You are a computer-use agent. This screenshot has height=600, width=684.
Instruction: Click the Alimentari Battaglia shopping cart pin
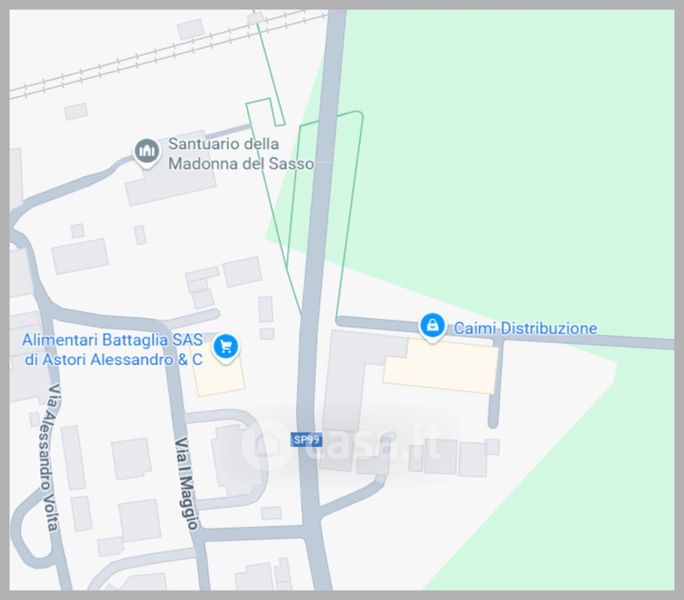pos(226,348)
